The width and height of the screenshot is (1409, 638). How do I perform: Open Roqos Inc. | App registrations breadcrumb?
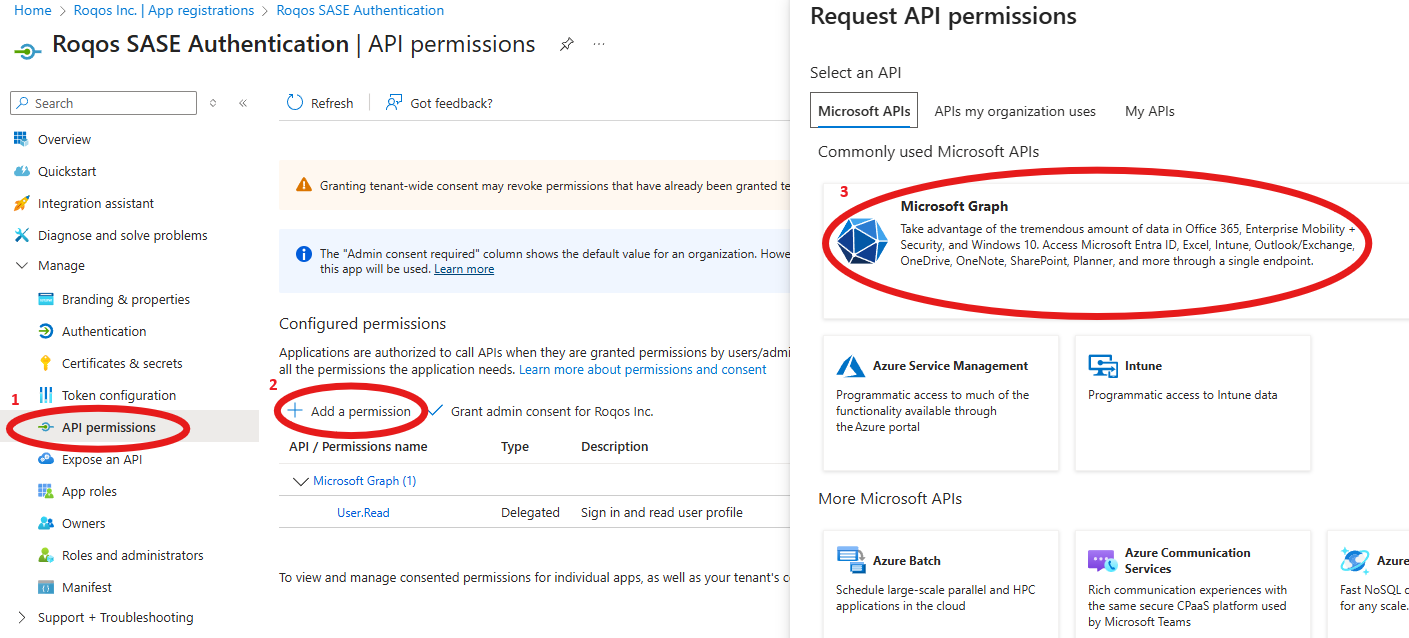coord(164,10)
